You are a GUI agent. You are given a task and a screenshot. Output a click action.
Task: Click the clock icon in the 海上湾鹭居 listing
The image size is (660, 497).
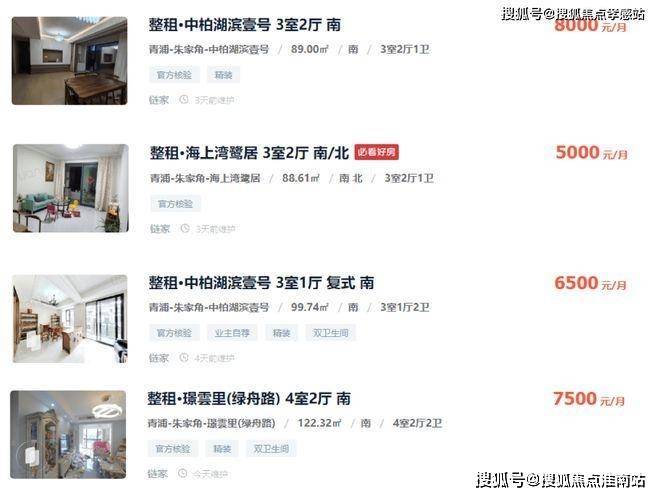point(185,229)
